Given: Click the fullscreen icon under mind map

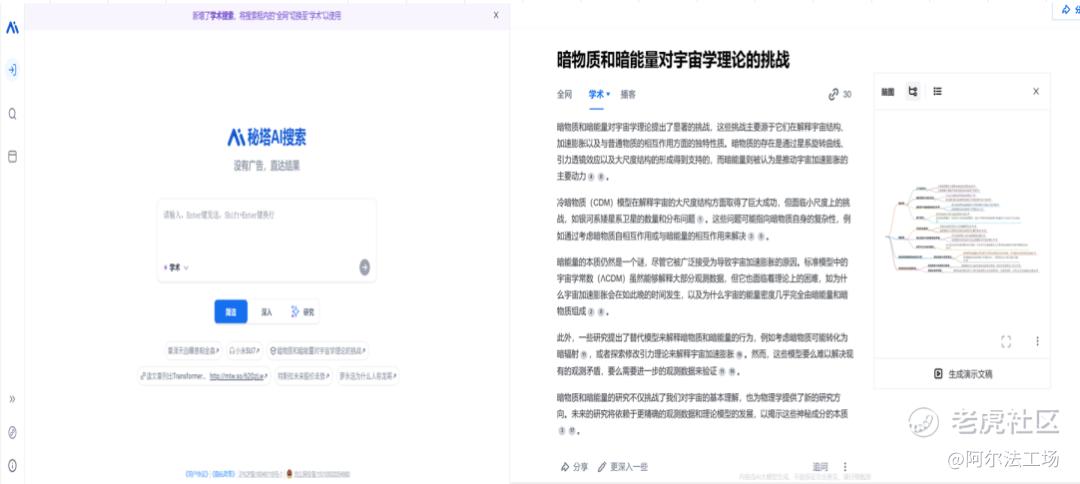Looking at the screenshot, I should pos(1006,341).
